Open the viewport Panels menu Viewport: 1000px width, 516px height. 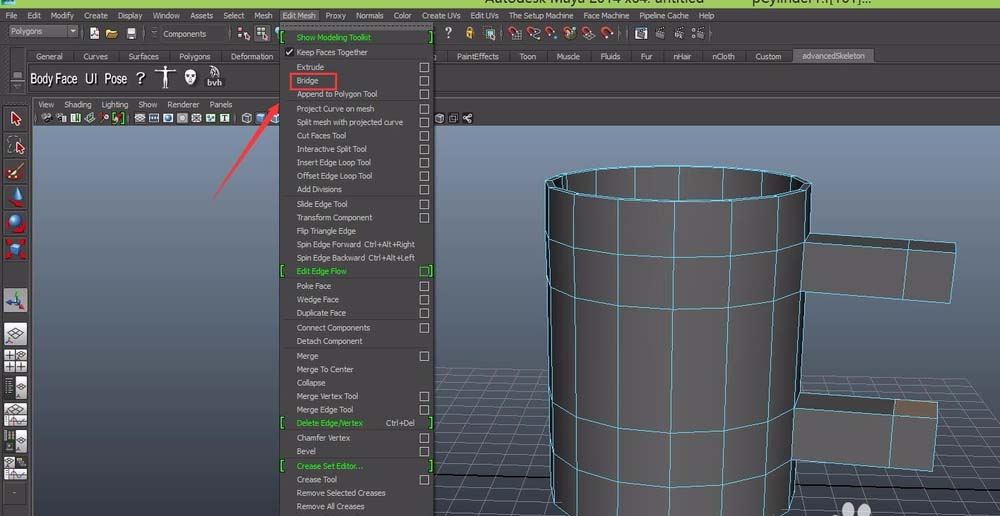(220, 104)
